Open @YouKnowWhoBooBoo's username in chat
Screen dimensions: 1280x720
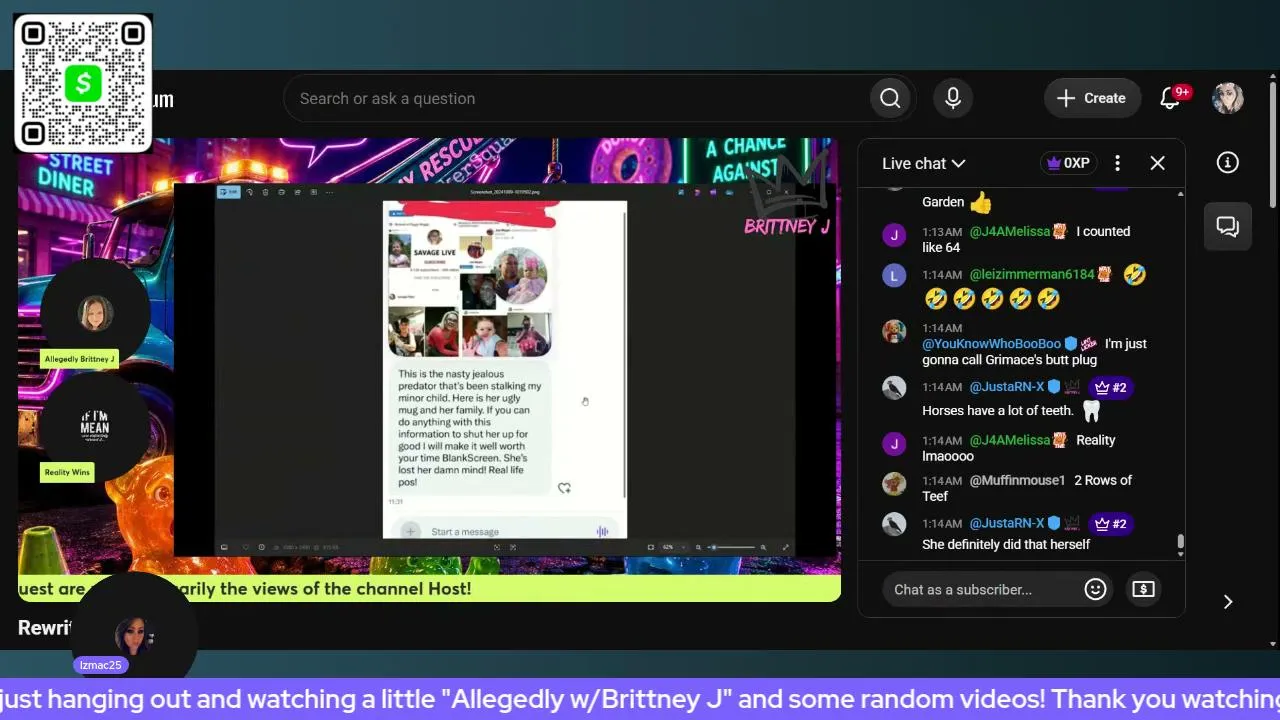(992, 343)
